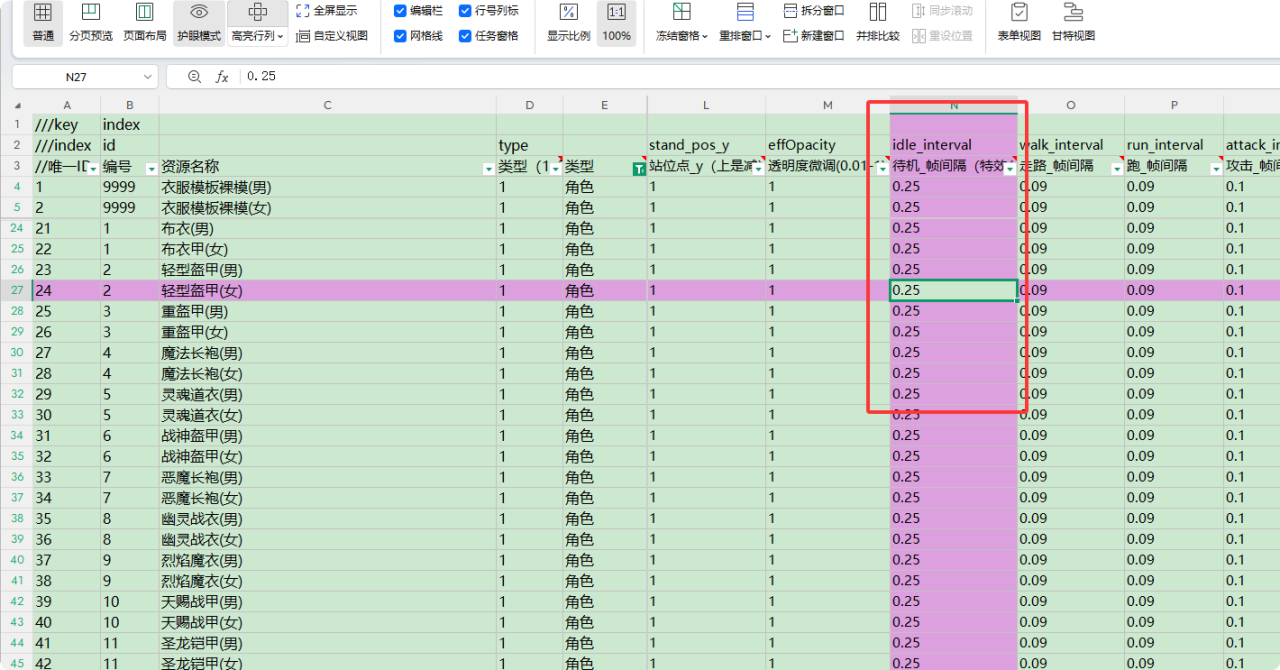Click 新建窗口 new window
Screen dimensions: 1280x670
point(814,36)
